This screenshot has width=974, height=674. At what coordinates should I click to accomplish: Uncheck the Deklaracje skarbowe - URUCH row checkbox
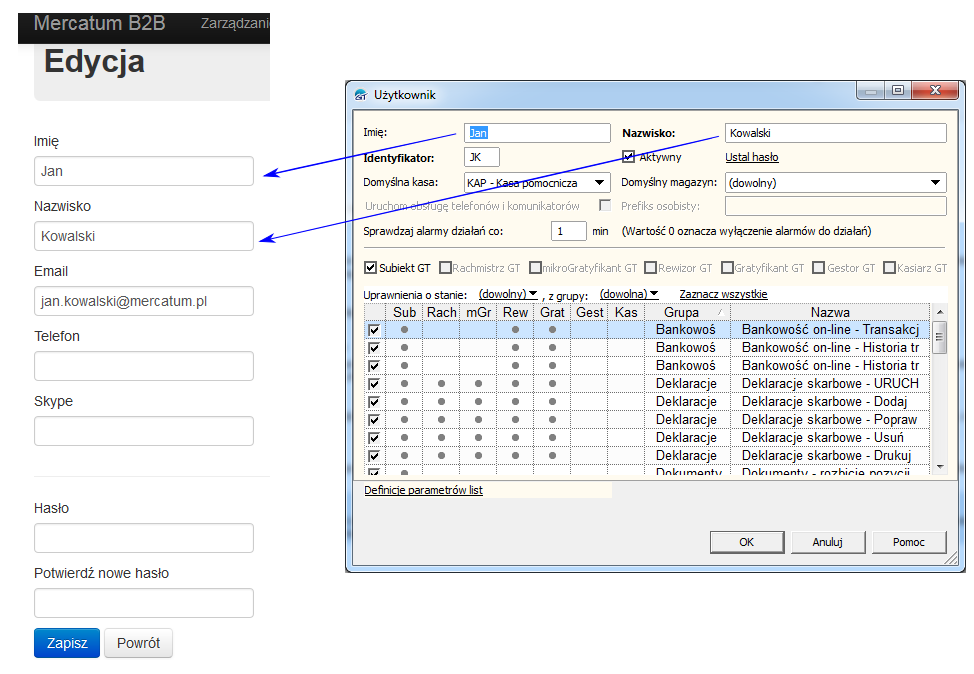point(374,384)
